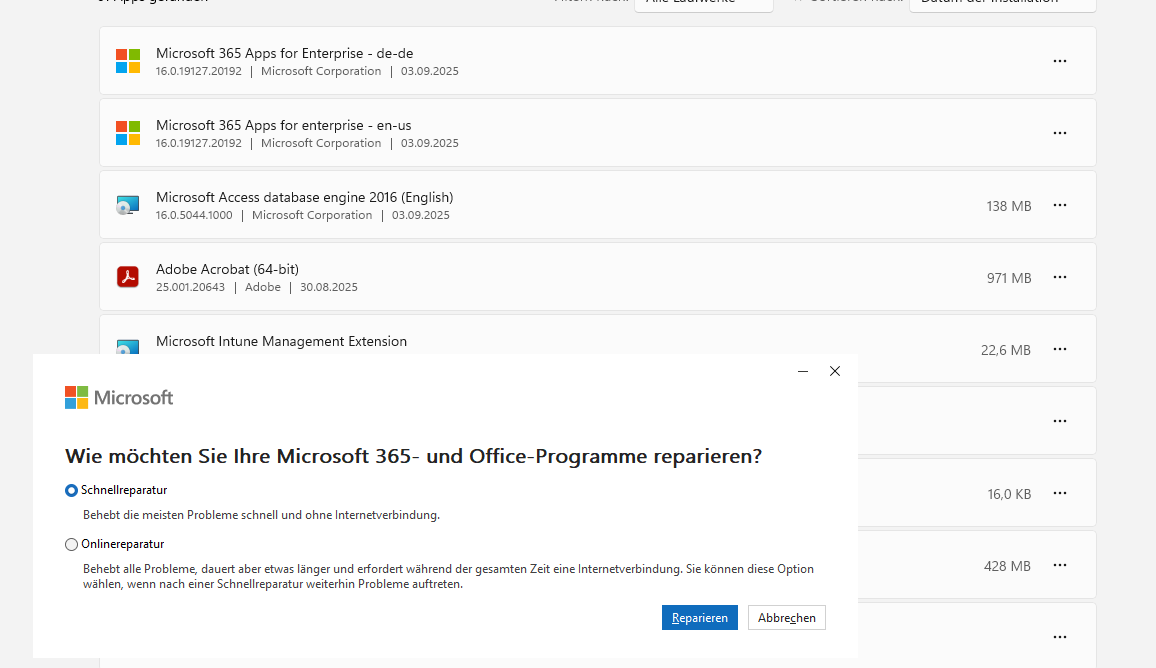Screen dimensions: 1156x668
Task: Click the 428 MB size value
Action: tap(1007, 566)
